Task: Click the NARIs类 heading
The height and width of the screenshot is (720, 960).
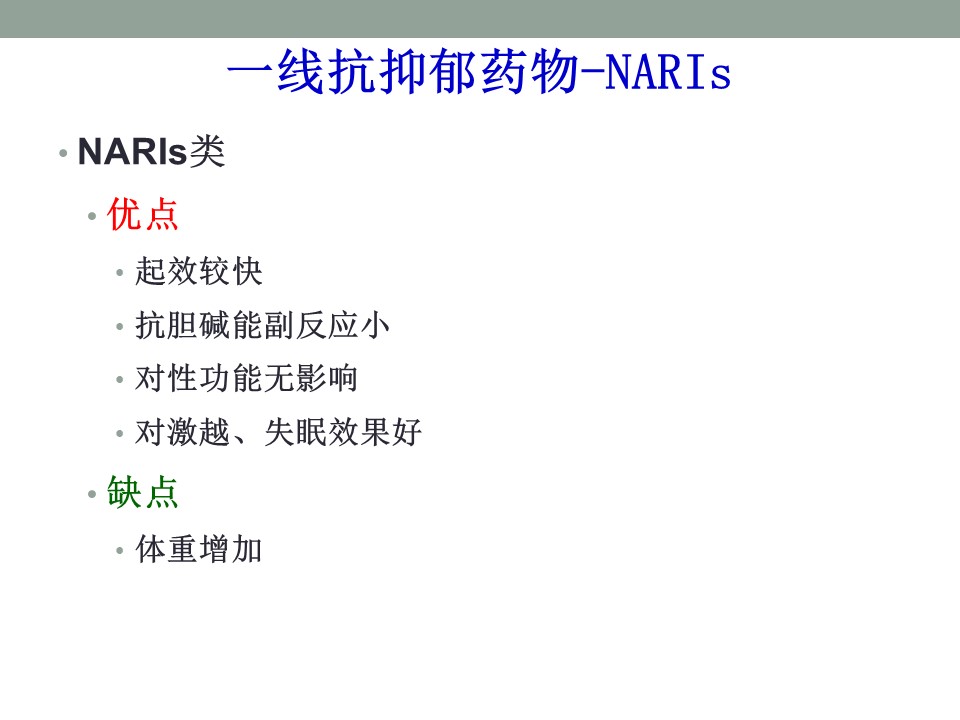Action: click(x=151, y=151)
